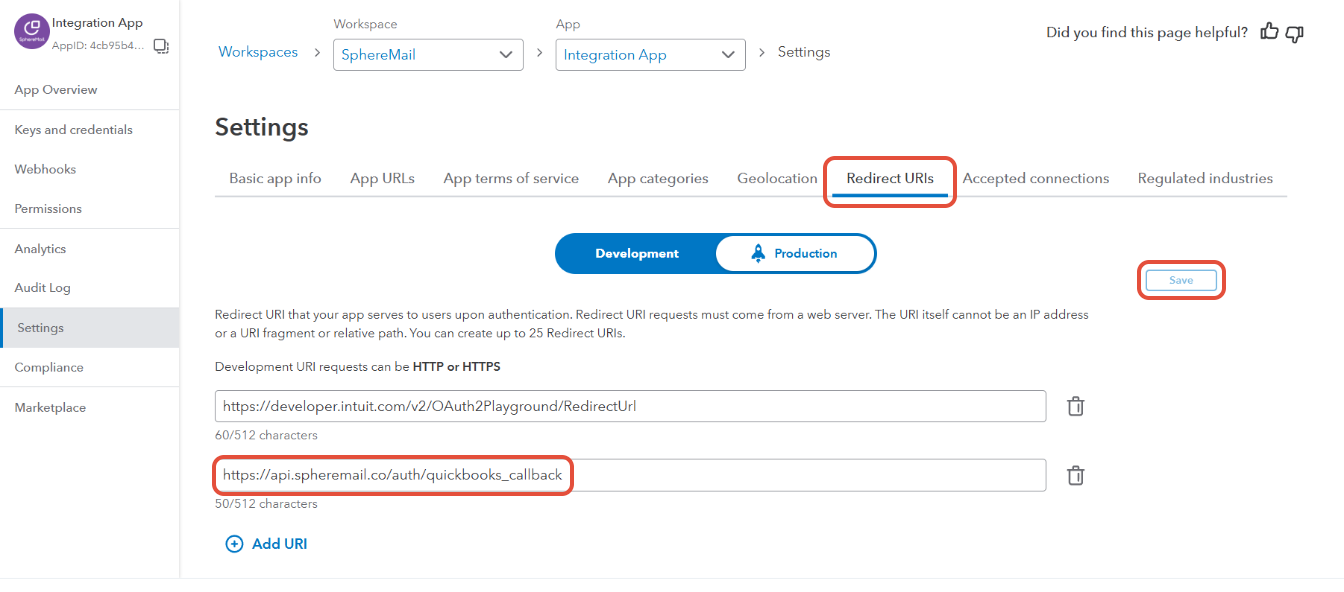The width and height of the screenshot is (1344, 592).
Task: Give thumbs up feedback
Action: (1270, 32)
